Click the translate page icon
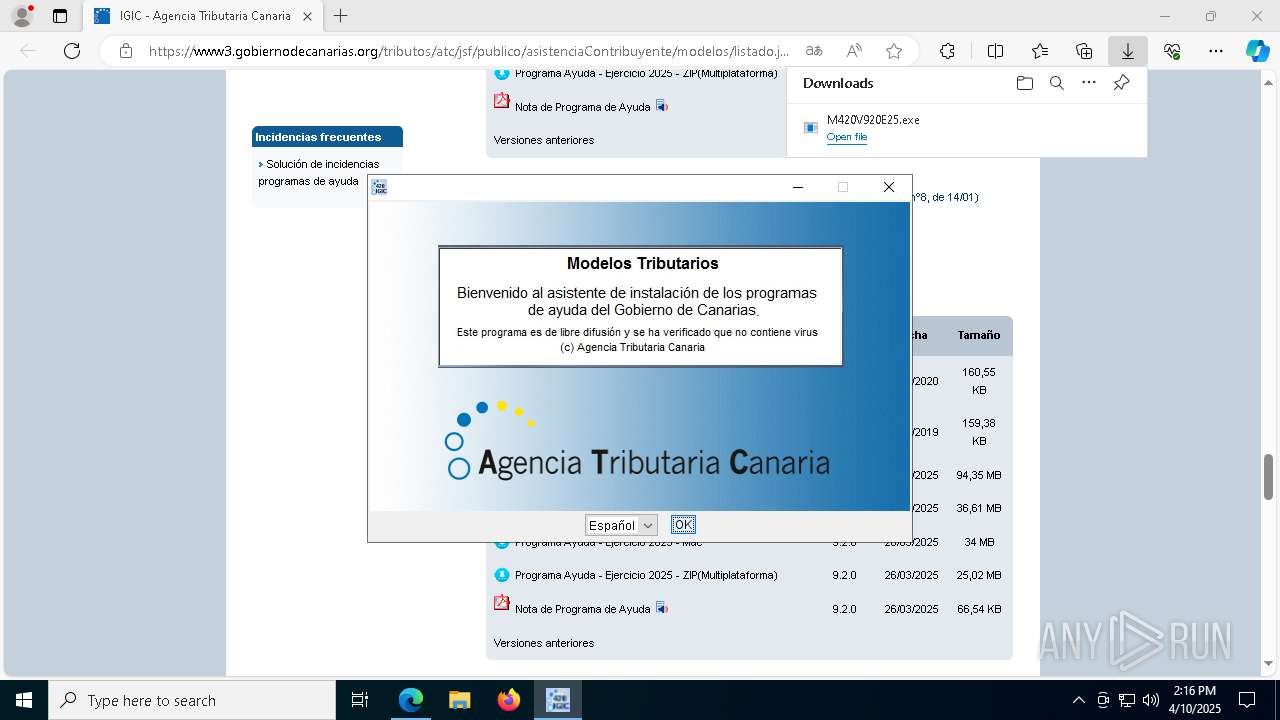This screenshot has height=720, width=1280. pos(814,51)
